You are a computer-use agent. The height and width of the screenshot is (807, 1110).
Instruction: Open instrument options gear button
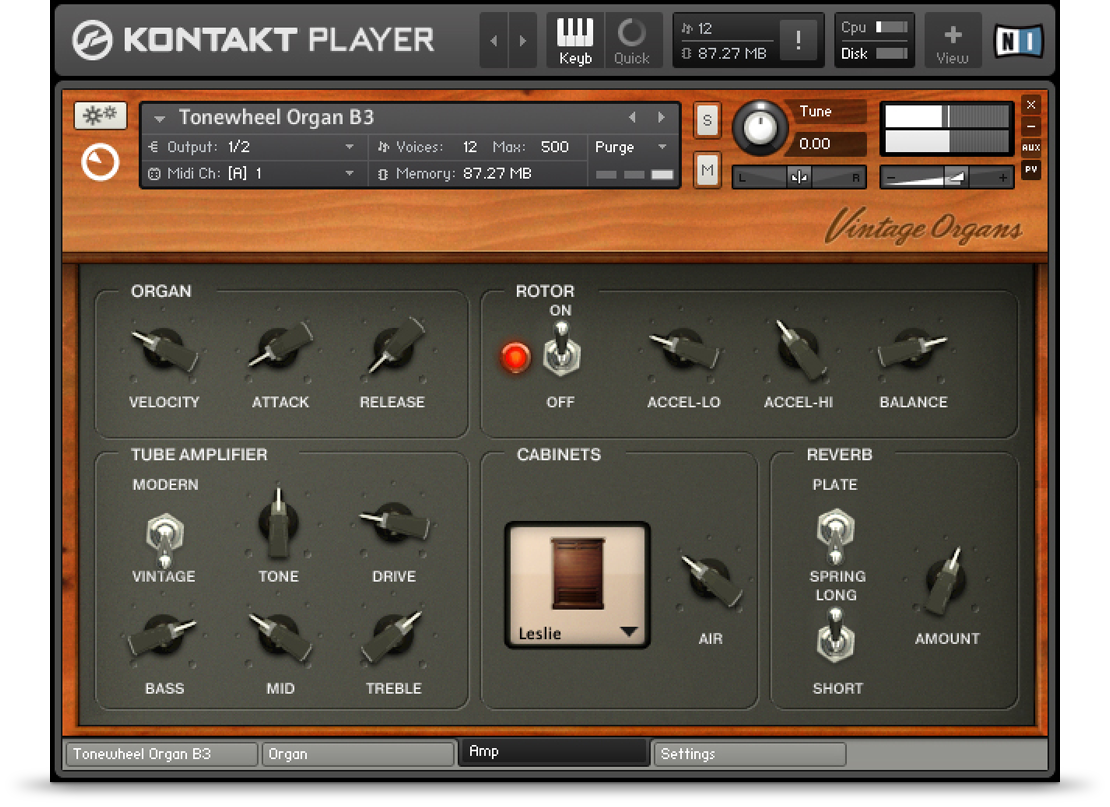tap(100, 115)
